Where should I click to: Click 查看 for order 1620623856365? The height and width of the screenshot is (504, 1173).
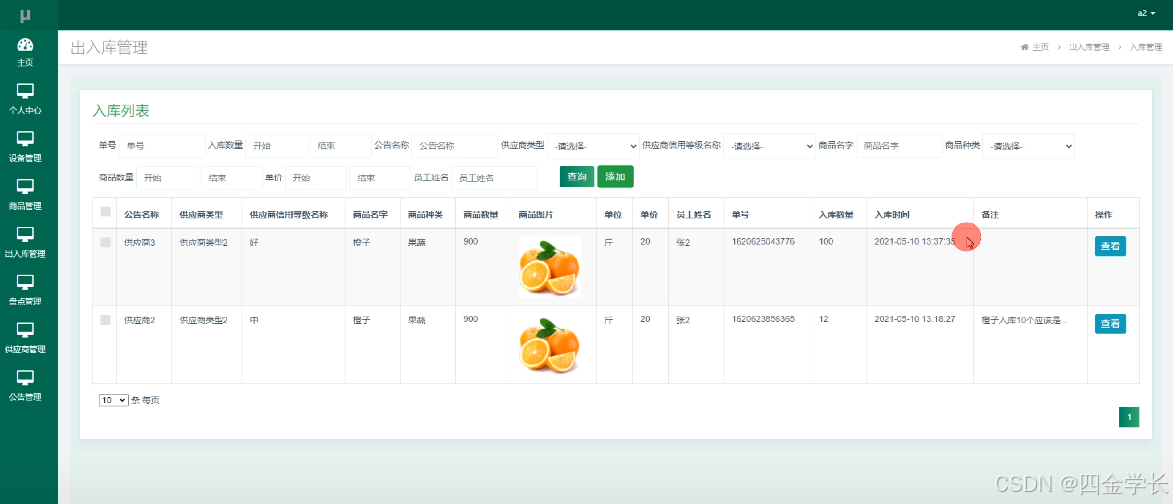pyautogui.click(x=1110, y=324)
